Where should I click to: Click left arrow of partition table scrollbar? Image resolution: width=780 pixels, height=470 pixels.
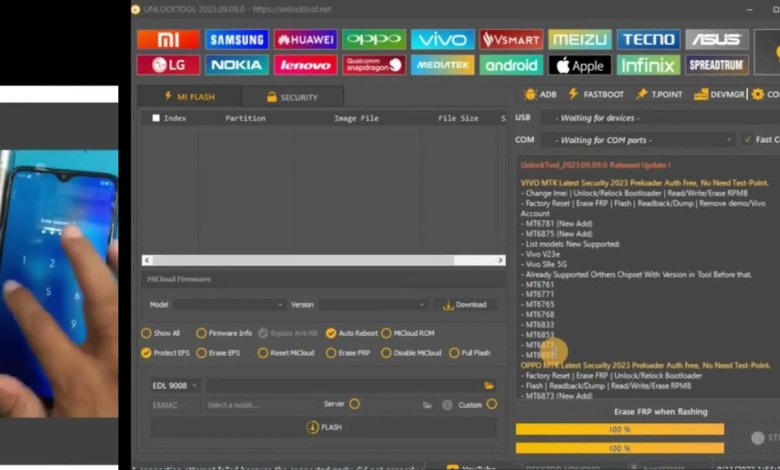click(x=147, y=260)
